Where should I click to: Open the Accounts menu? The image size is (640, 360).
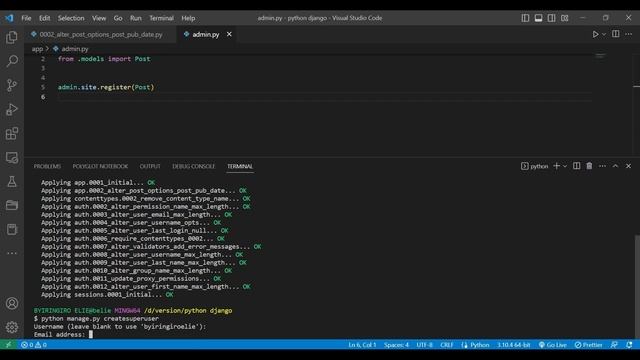point(12,303)
